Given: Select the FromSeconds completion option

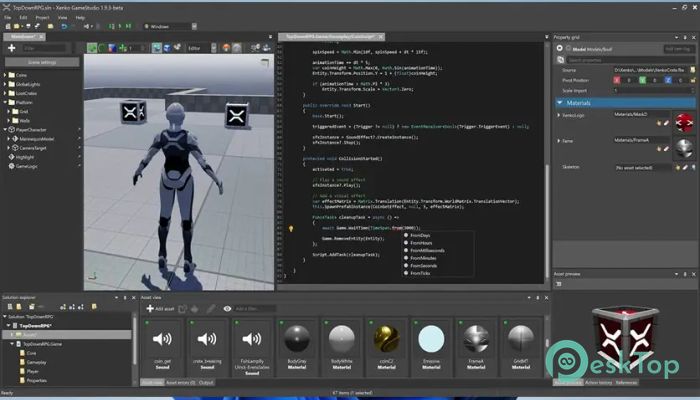Looking at the screenshot, I should click(424, 266).
